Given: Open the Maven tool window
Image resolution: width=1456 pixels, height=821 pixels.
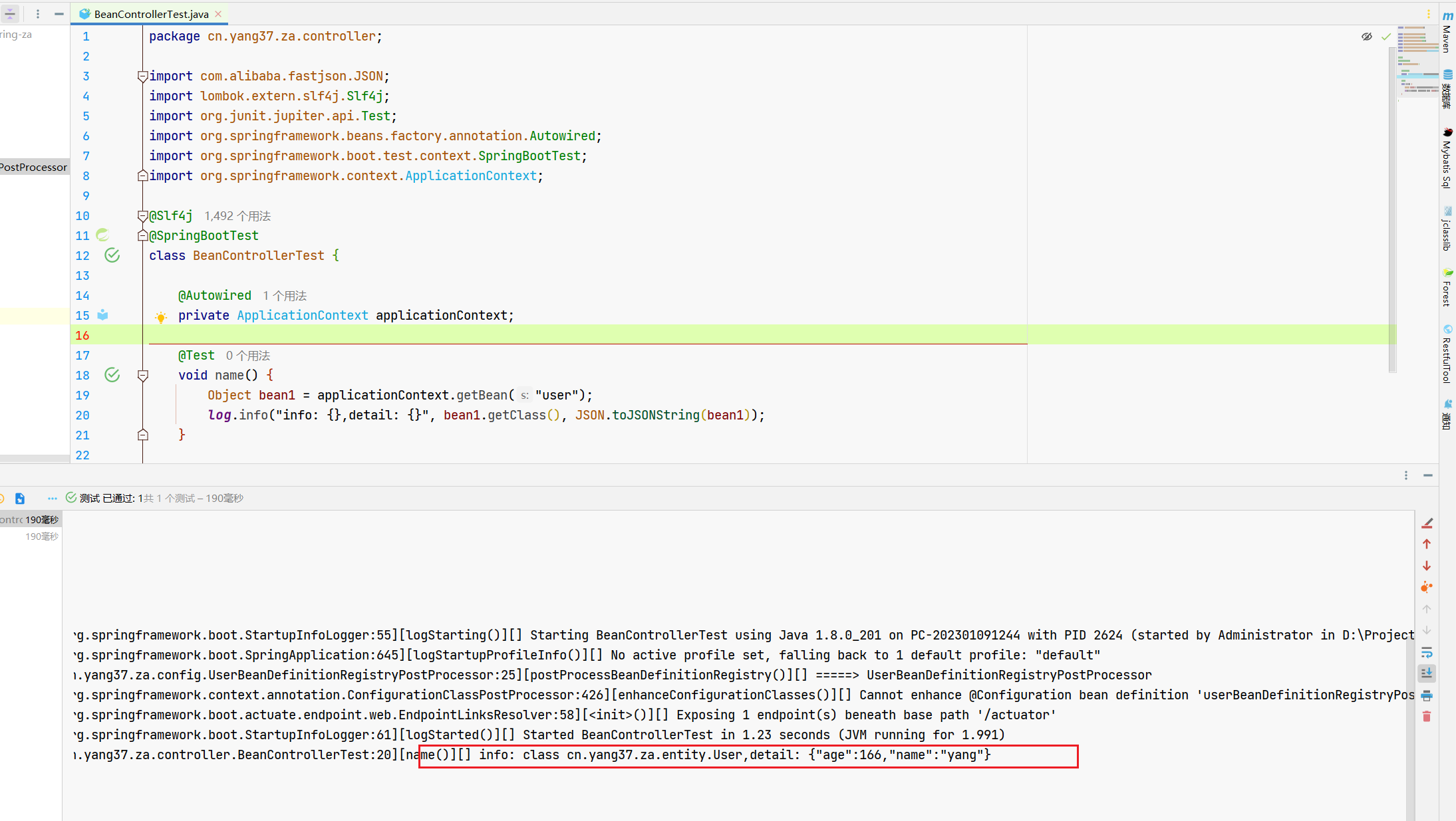Looking at the screenshot, I should point(1447,33).
